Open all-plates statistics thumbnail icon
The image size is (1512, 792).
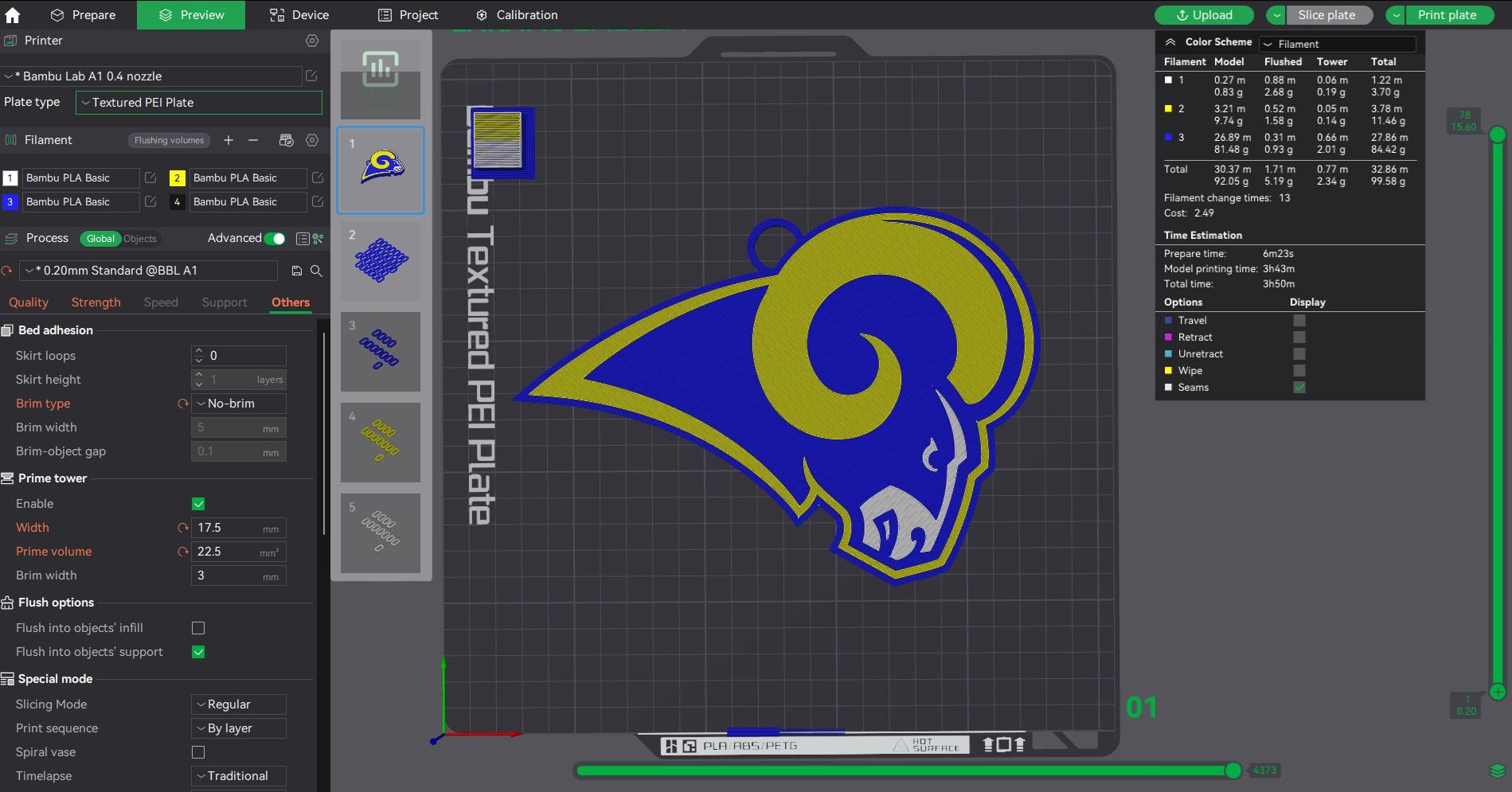[381, 80]
